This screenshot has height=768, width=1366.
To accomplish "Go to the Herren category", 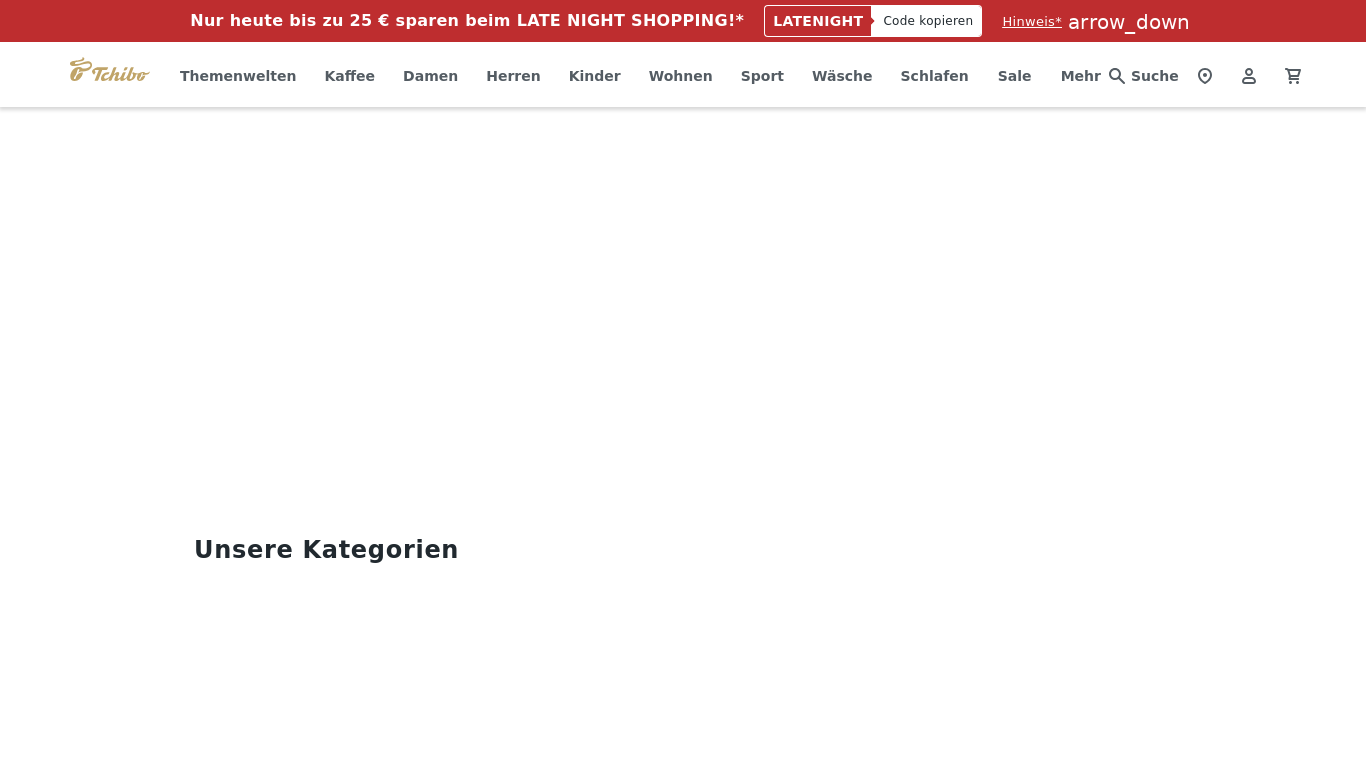I will [x=513, y=76].
